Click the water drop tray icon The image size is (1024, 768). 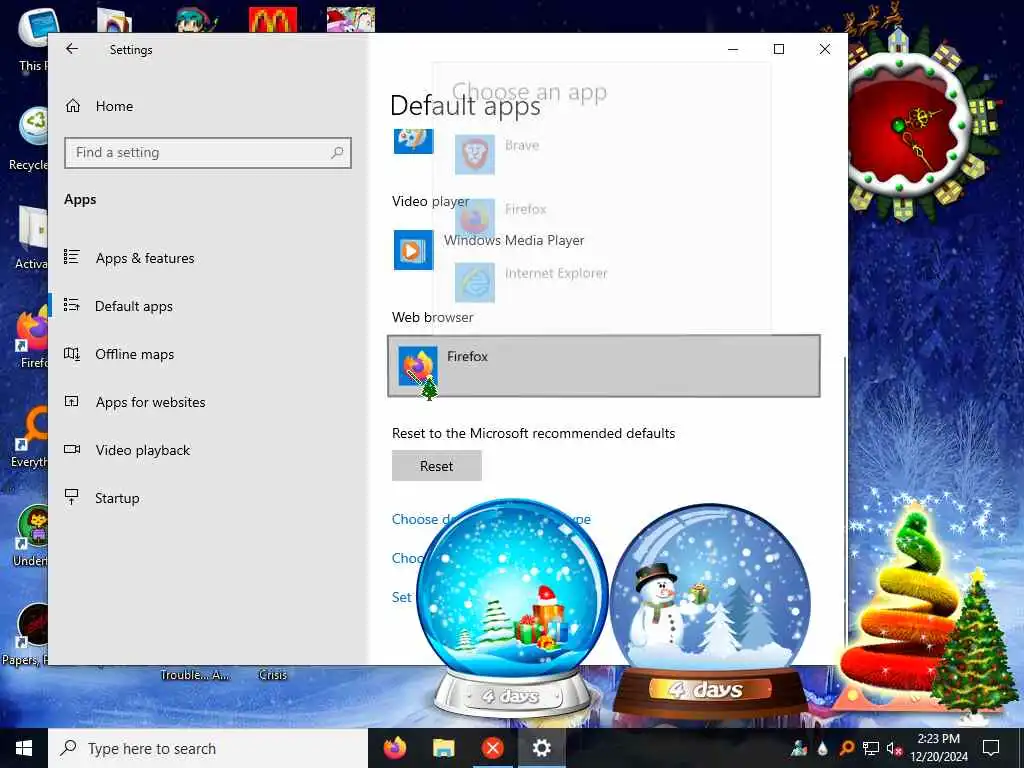(822, 748)
